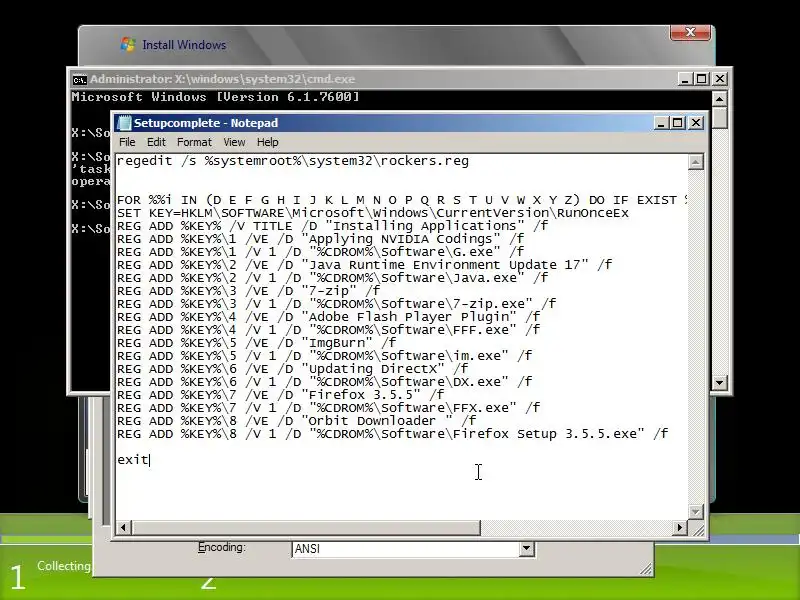Close the Install Windows dialog
The image size is (800, 600).
click(x=690, y=33)
